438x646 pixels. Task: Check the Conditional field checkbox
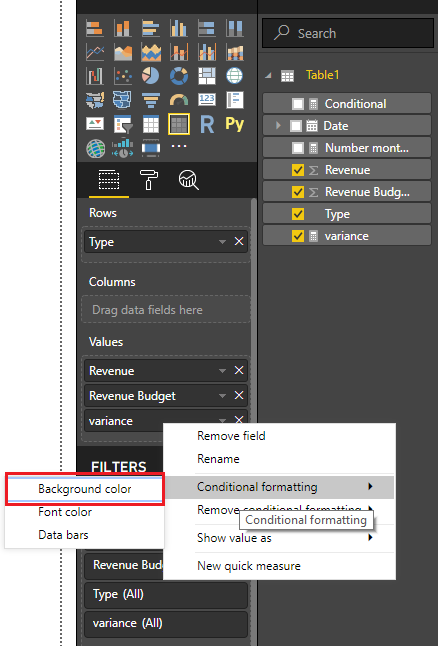pos(298,104)
